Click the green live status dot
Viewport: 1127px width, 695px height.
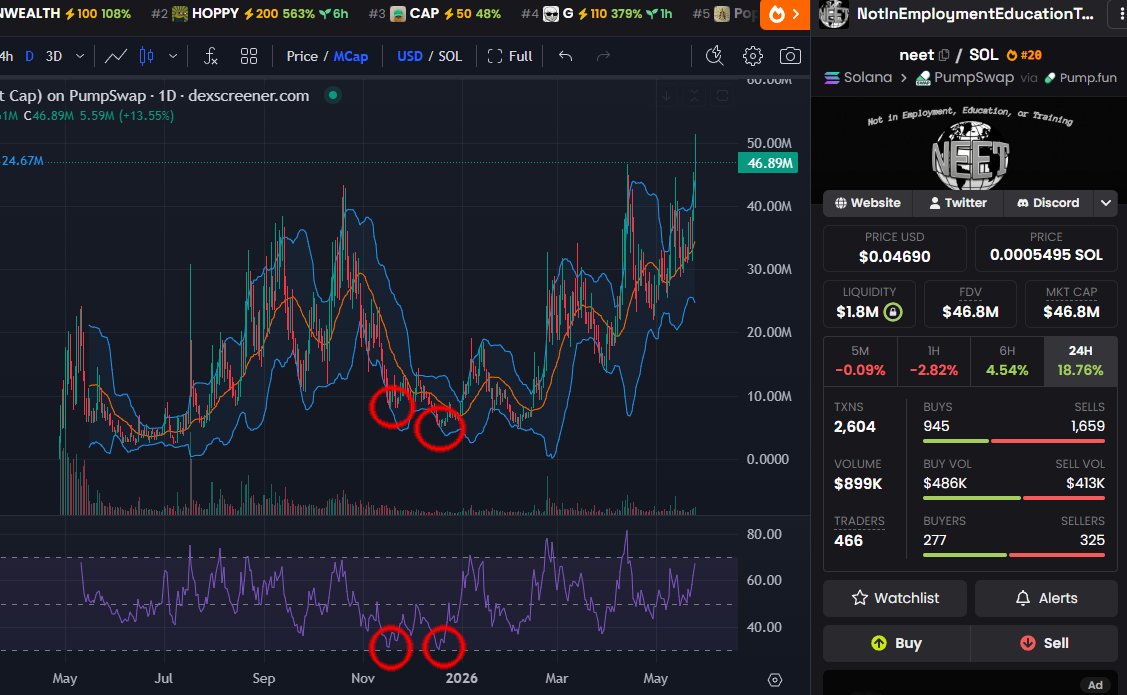point(333,95)
